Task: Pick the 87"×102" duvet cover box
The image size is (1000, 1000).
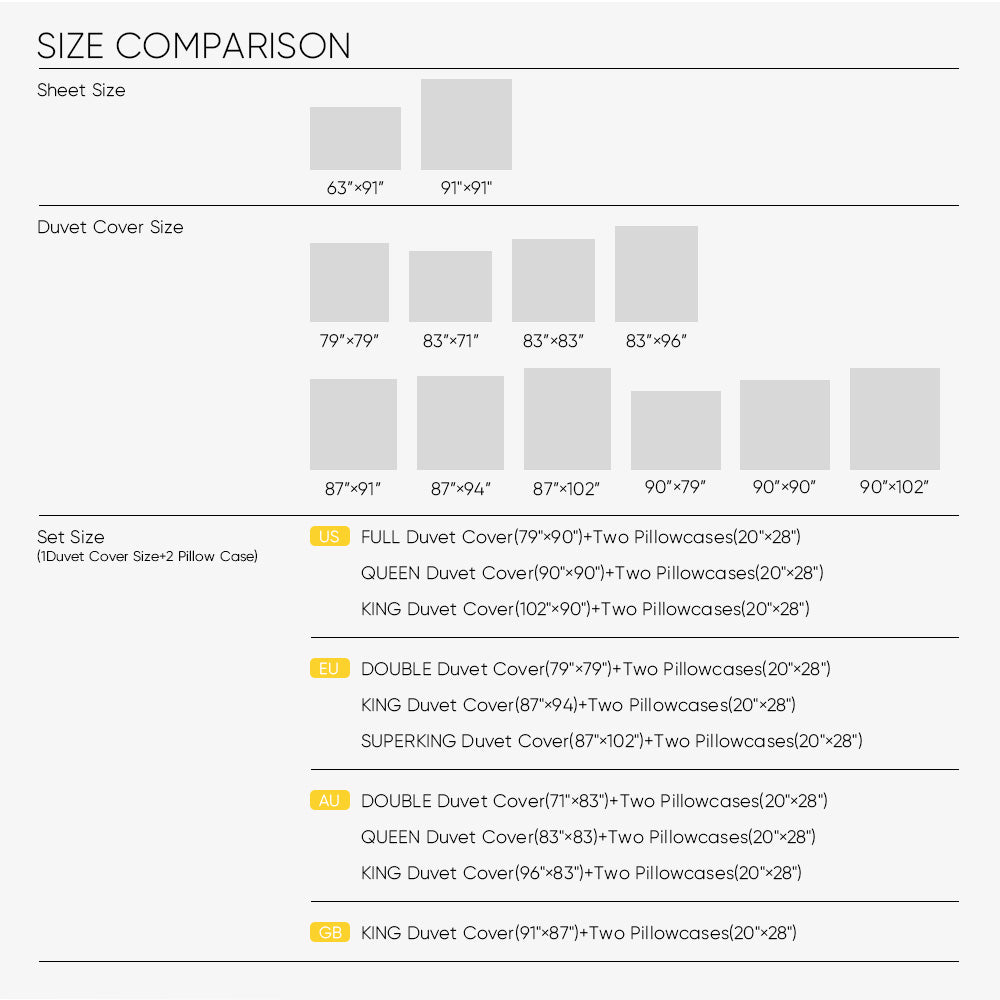Action: tap(568, 419)
